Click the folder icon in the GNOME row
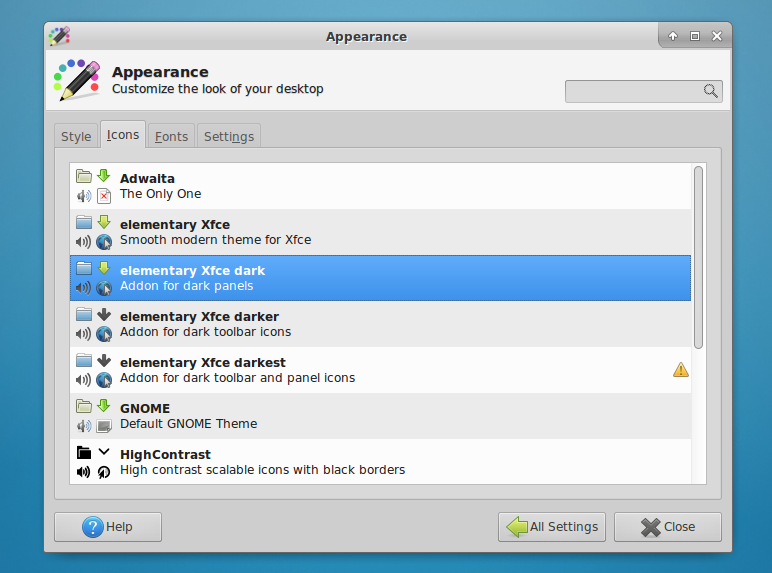772x573 pixels. pos(84,406)
